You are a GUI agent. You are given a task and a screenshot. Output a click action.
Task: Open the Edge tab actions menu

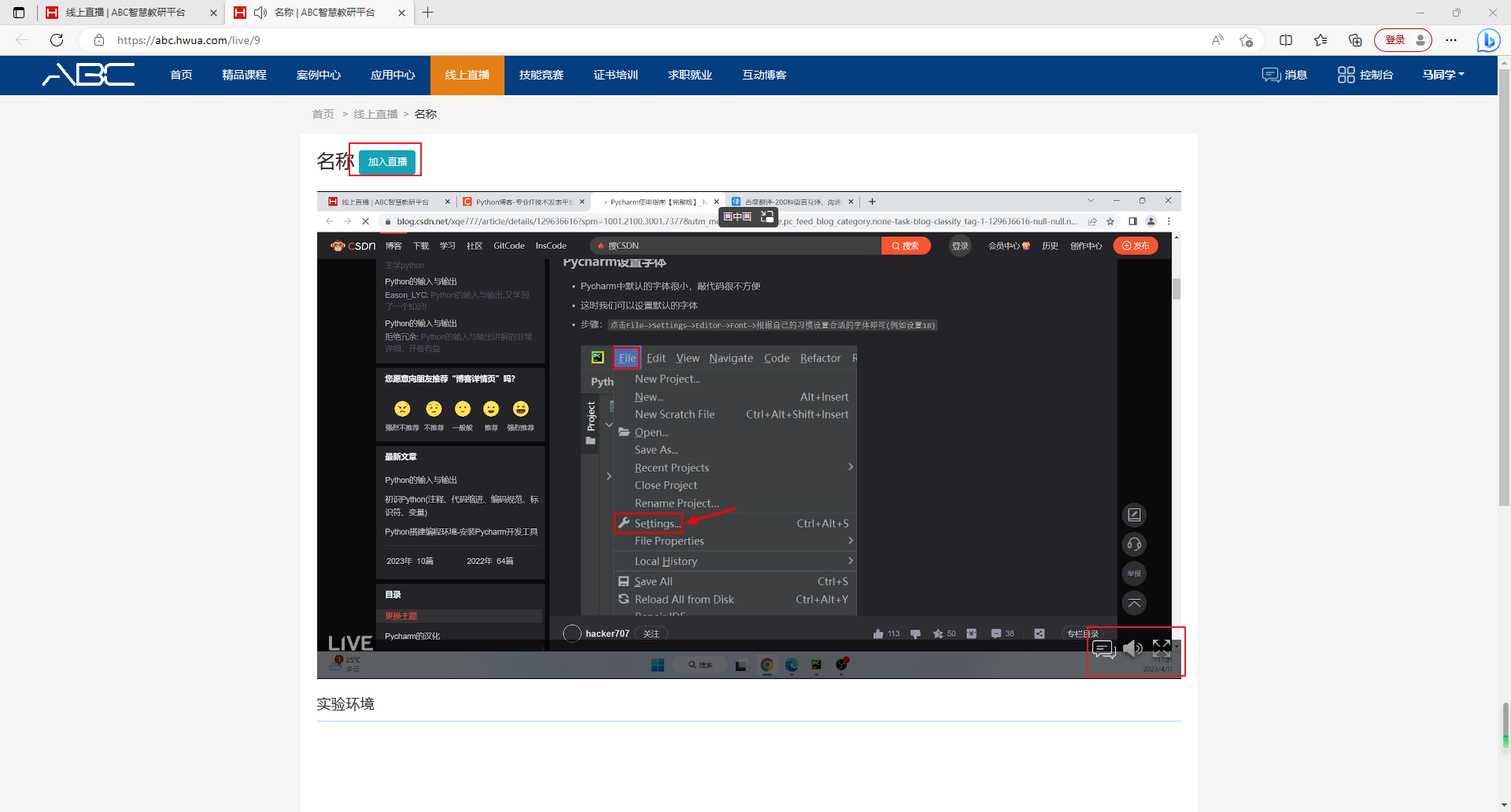pos(19,13)
